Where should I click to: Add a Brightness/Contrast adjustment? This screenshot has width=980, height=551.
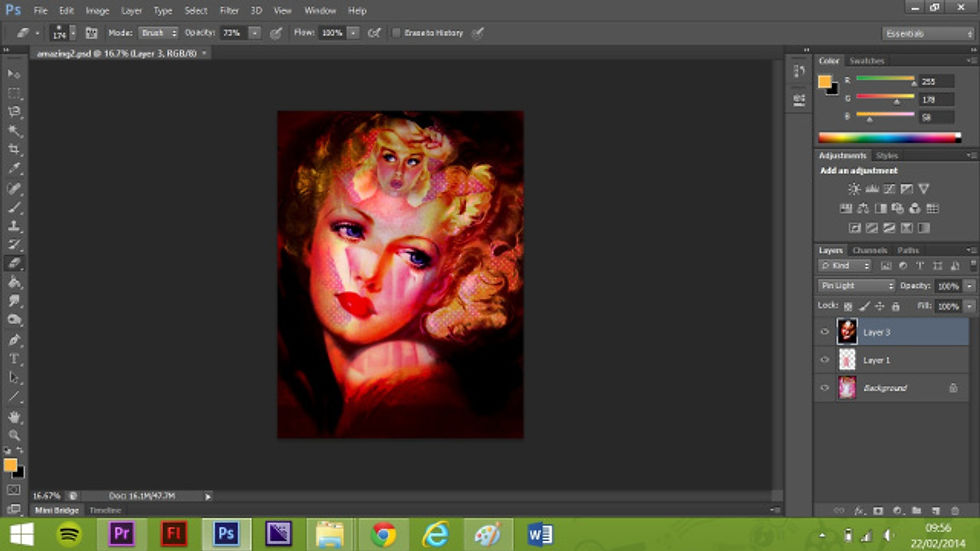(854, 189)
